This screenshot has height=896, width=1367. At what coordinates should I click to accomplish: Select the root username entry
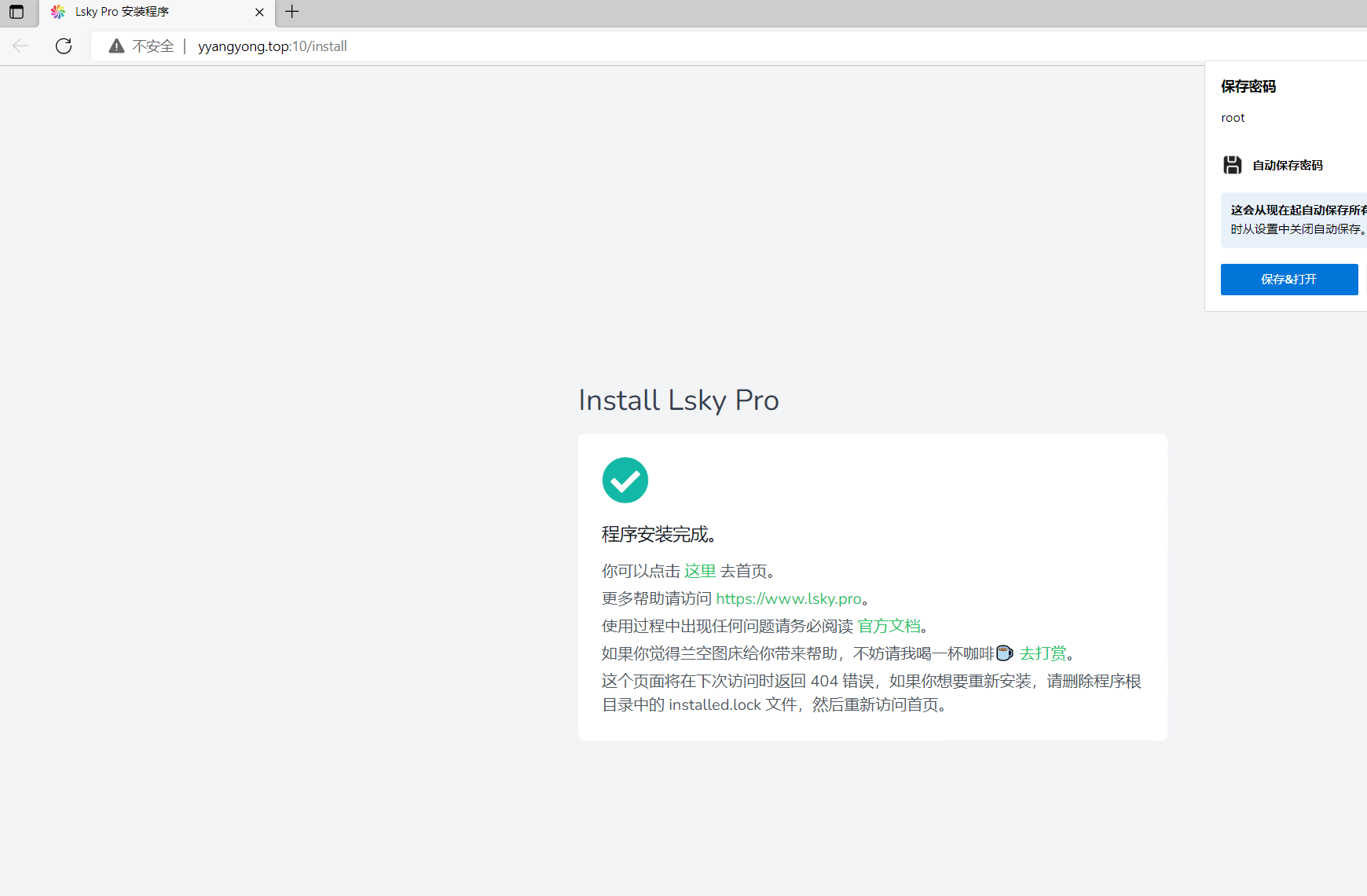tap(1233, 117)
